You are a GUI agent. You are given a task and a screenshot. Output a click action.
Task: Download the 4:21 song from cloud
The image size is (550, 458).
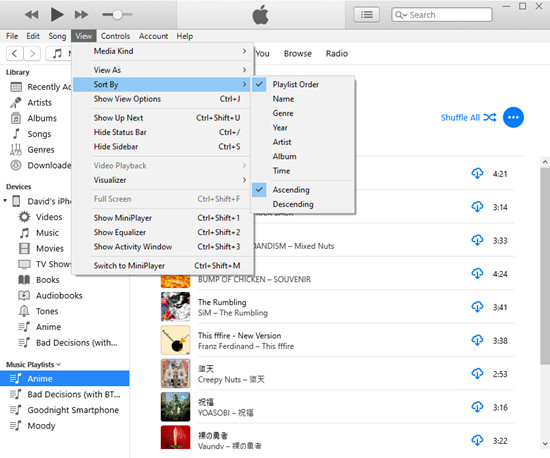coord(477,173)
